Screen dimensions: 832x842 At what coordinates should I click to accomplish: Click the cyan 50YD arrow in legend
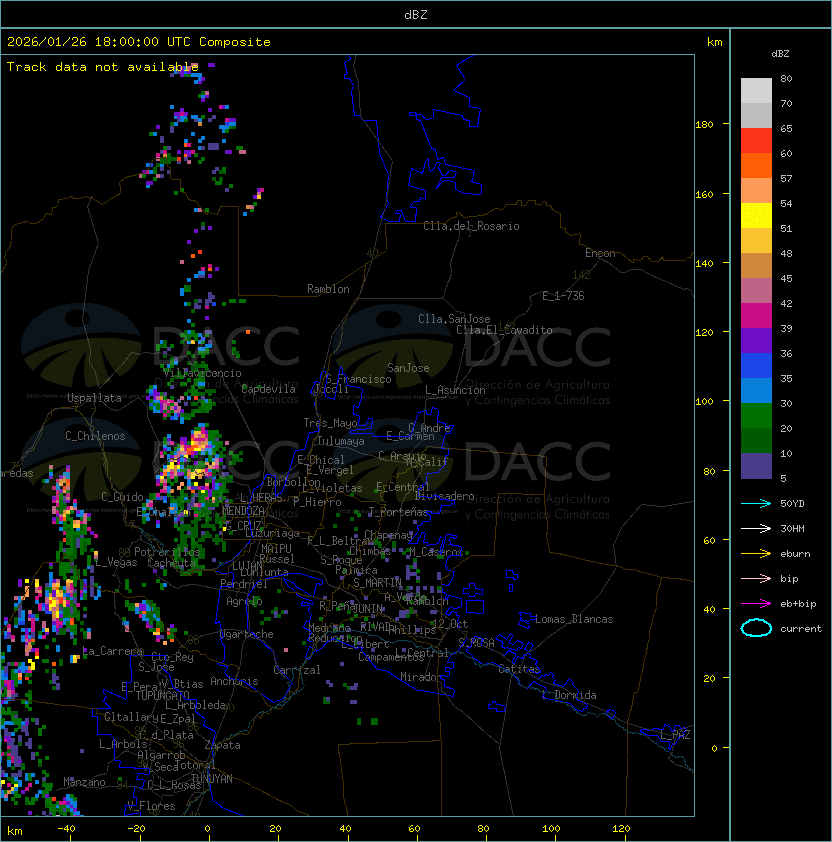(756, 504)
